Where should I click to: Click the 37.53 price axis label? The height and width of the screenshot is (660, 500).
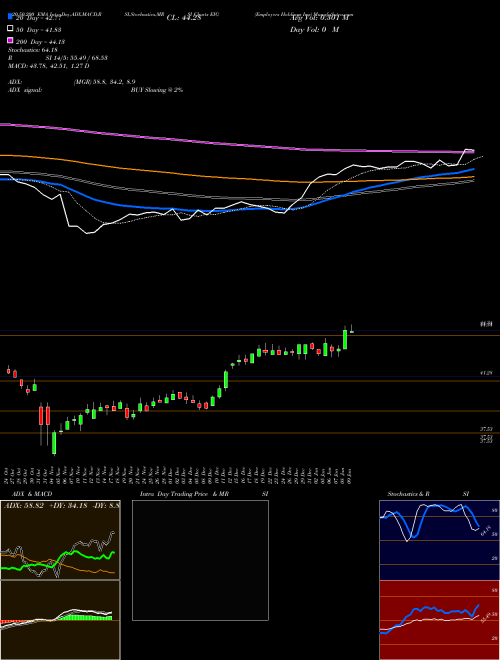[x=486, y=429]
